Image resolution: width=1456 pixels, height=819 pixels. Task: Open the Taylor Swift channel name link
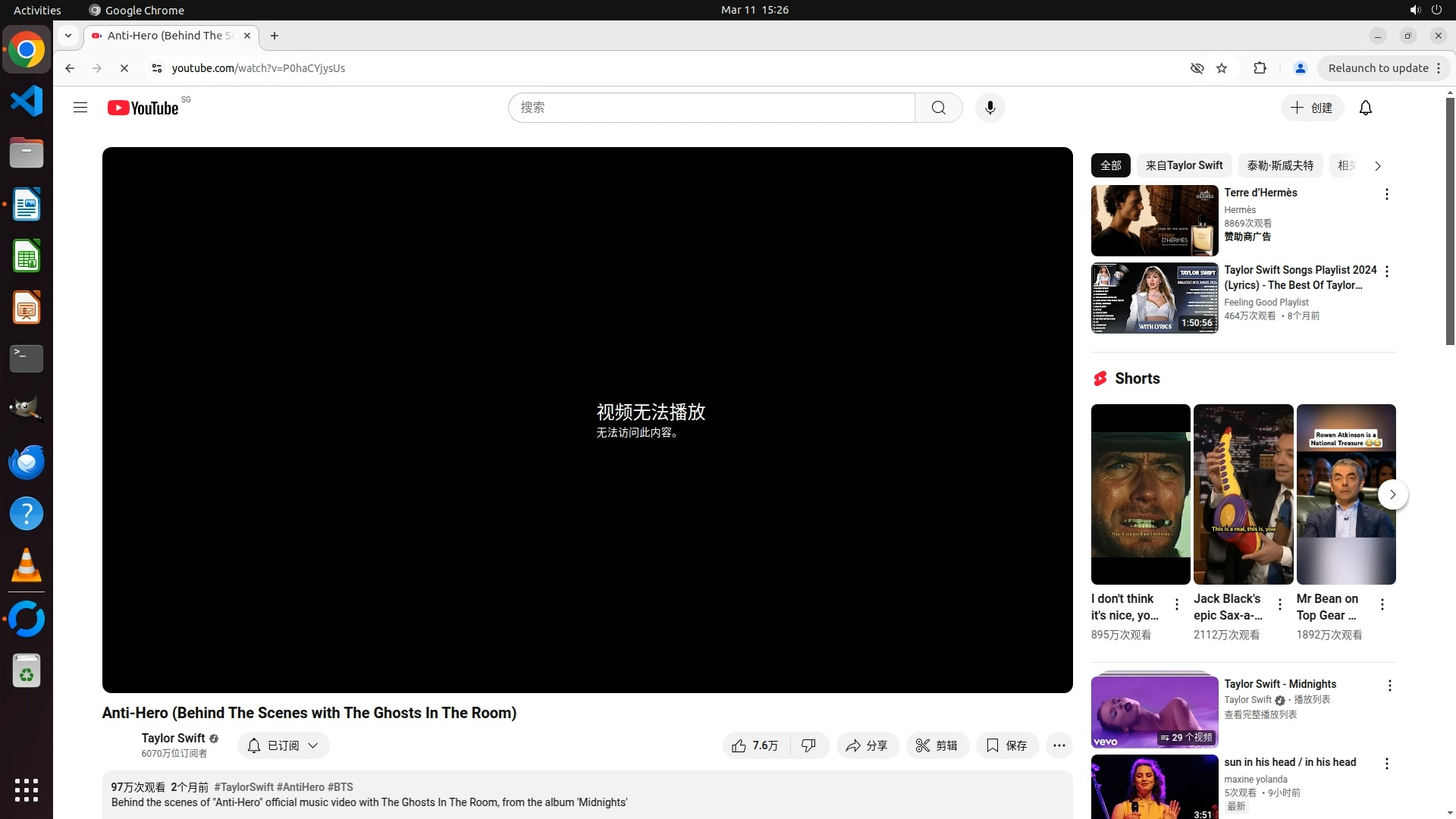[x=173, y=738]
